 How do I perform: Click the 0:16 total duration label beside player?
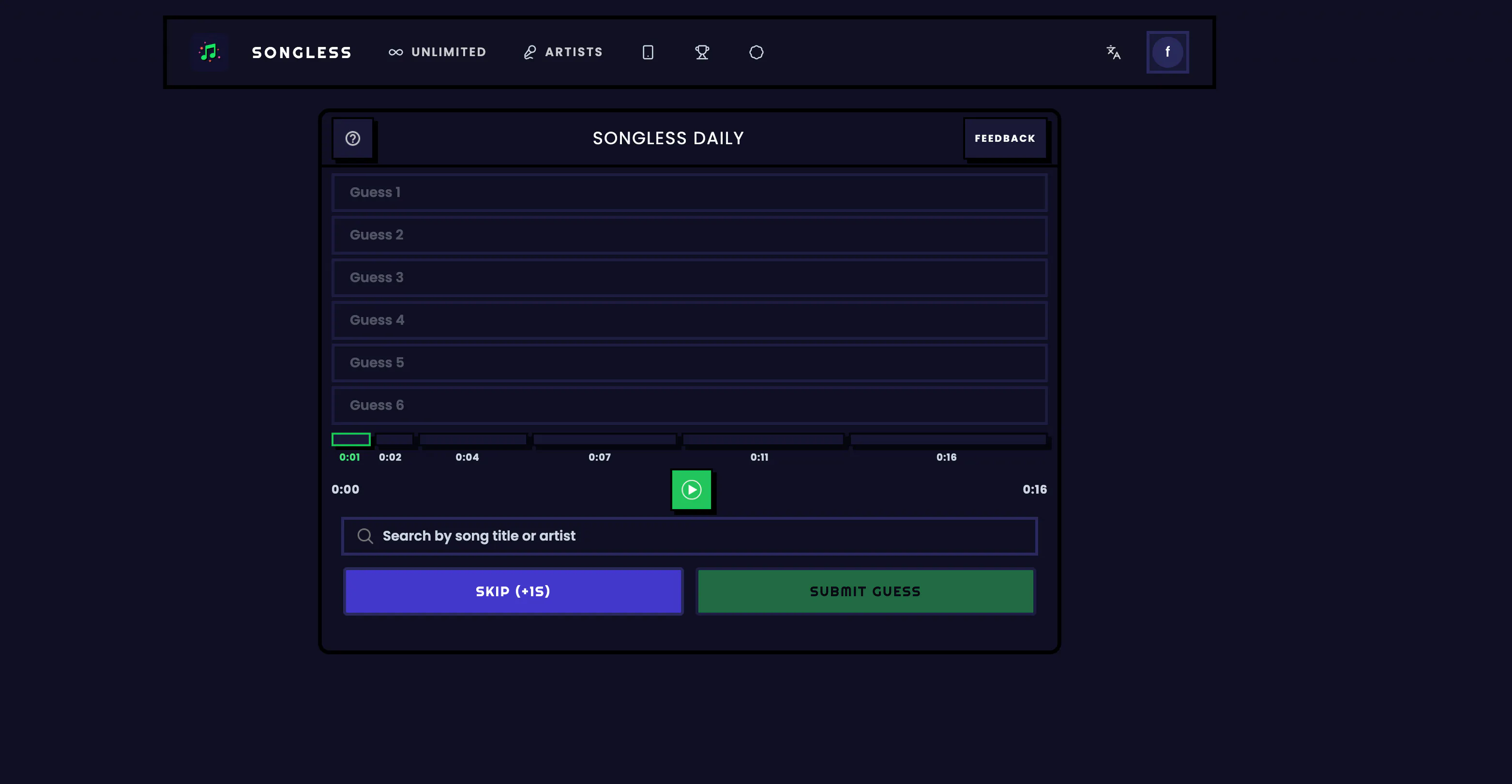tap(1034, 489)
